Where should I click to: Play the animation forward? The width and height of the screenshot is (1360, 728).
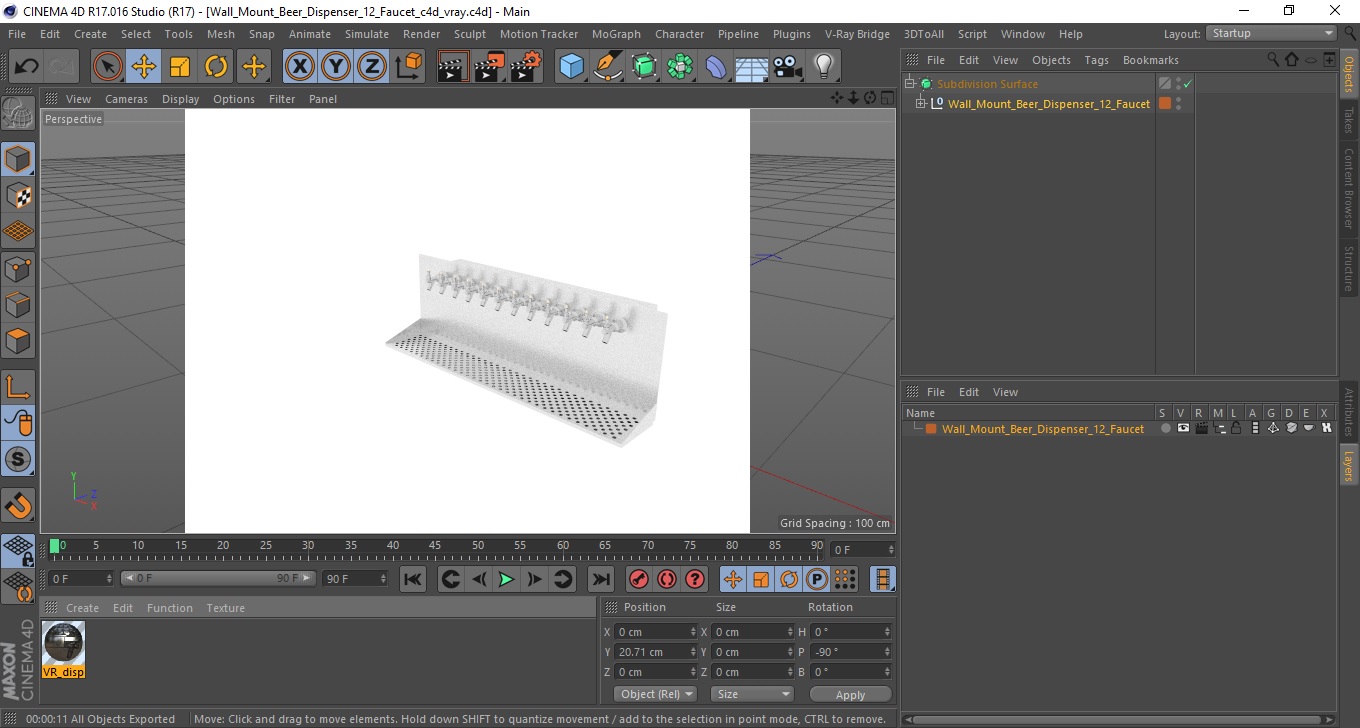tap(506, 579)
